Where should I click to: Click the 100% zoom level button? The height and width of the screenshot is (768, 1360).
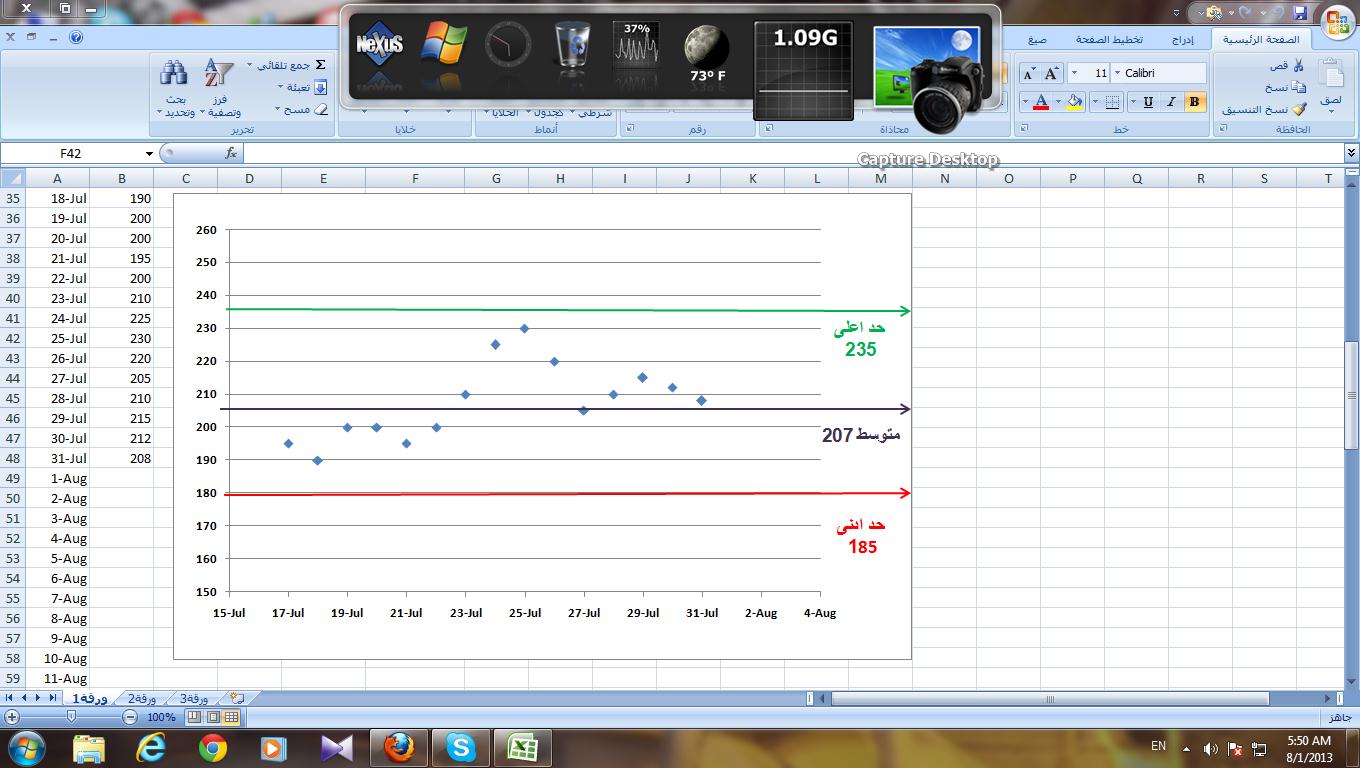[161, 717]
